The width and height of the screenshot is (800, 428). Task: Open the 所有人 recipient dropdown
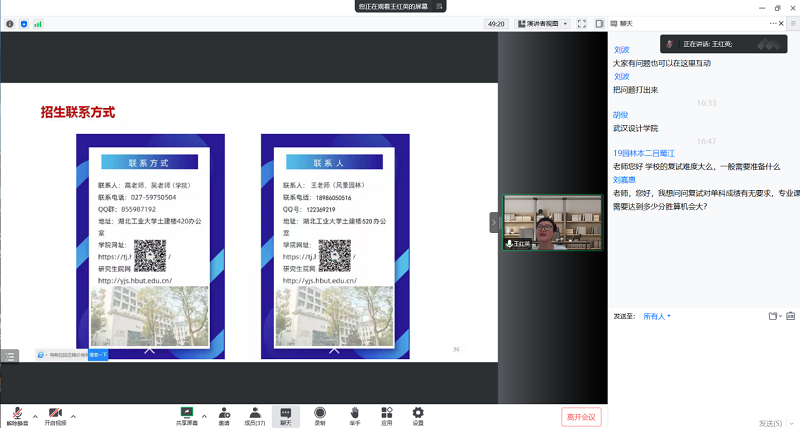(657, 316)
